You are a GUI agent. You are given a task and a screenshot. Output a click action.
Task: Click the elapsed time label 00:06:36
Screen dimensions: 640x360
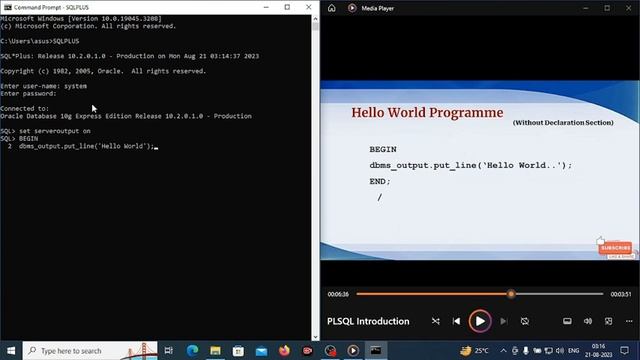(x=338, y=294)
